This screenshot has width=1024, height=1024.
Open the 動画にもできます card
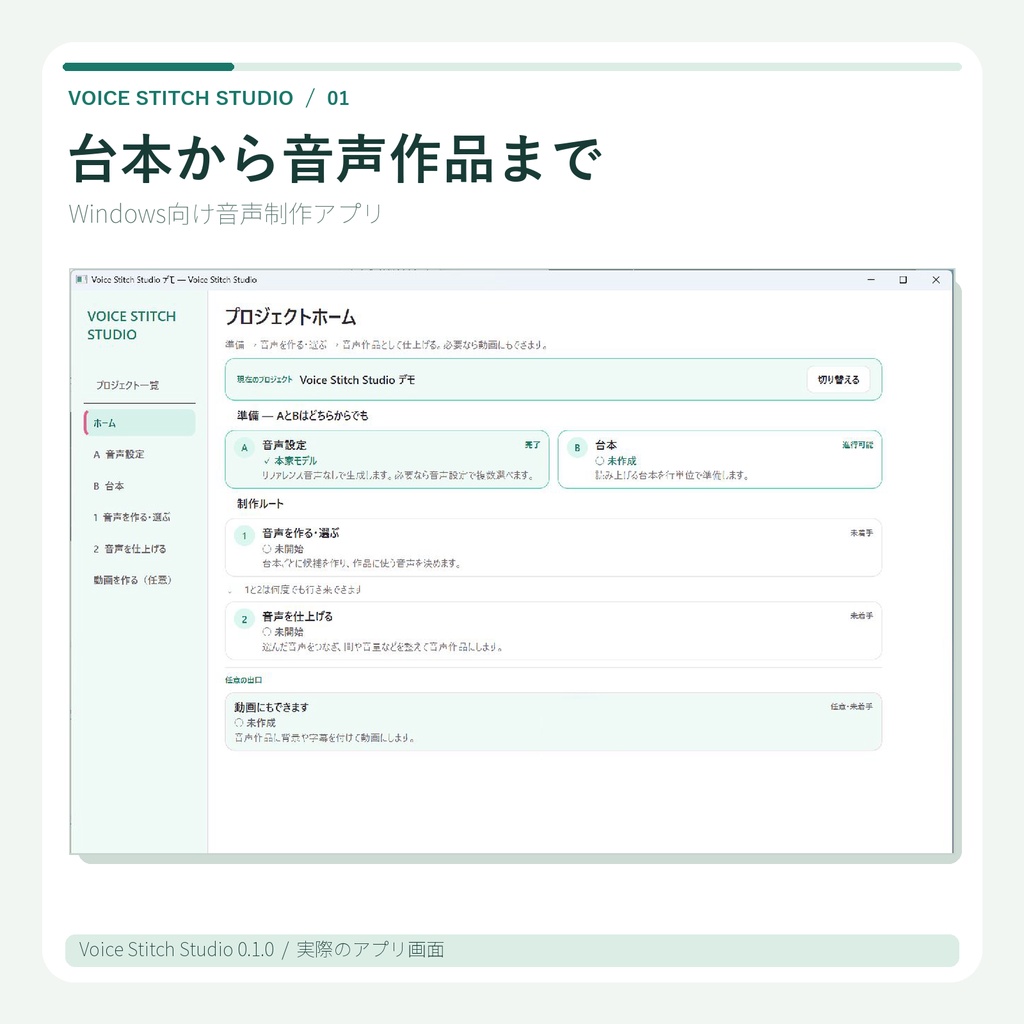click(553, 722)
